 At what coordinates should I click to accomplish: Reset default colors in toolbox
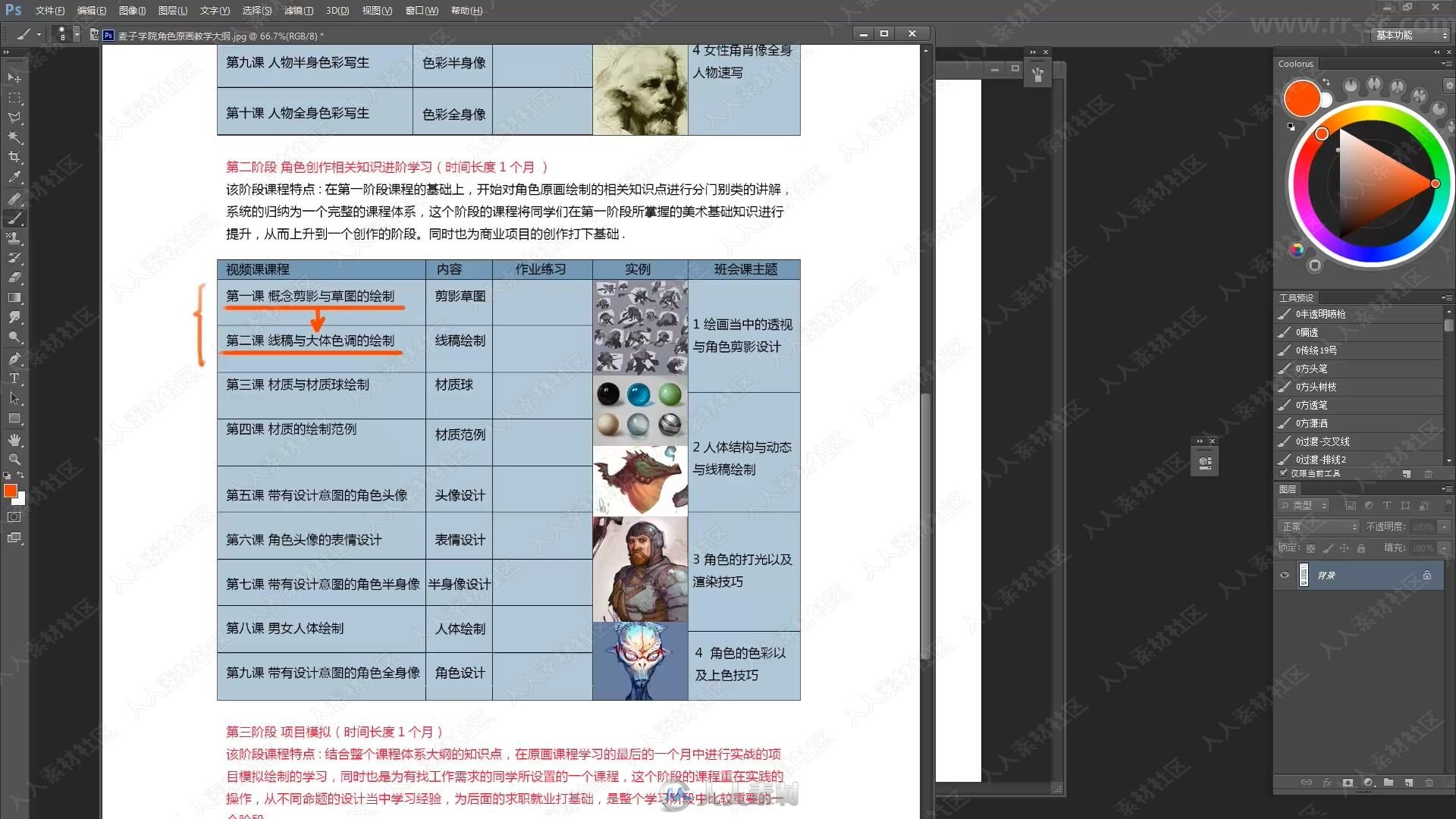(7, 475)
